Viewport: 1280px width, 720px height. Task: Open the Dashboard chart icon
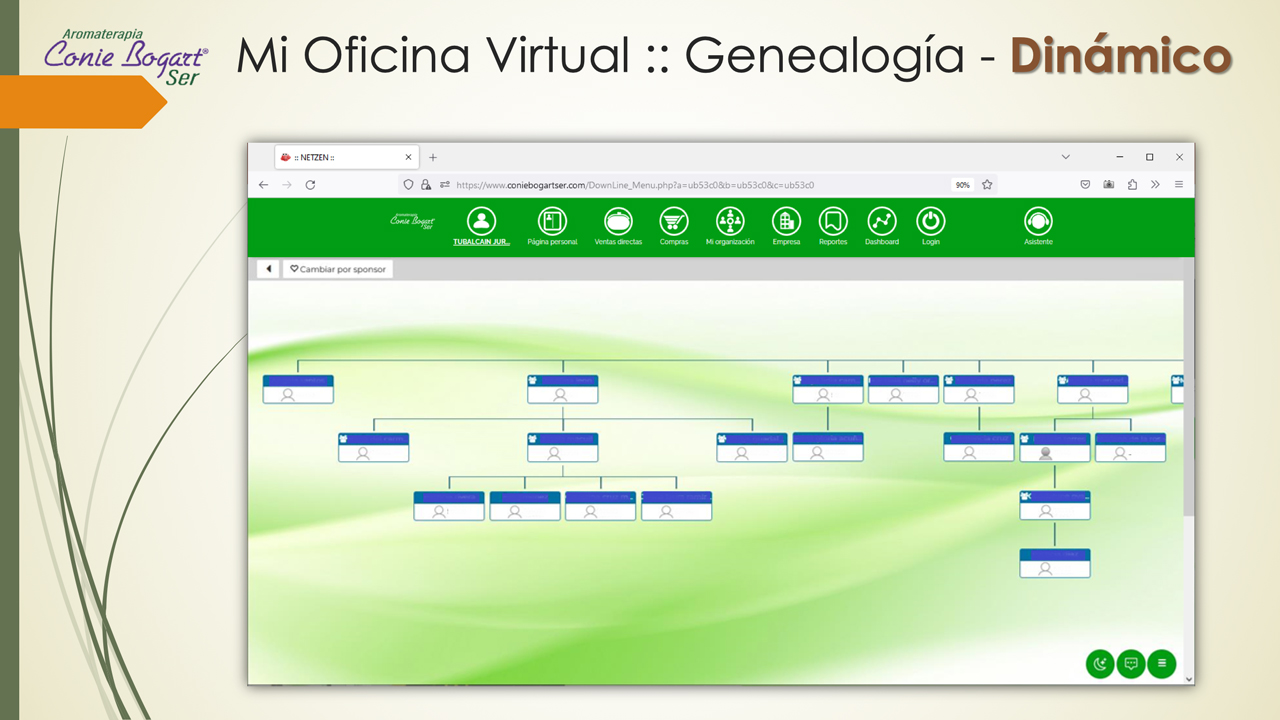(882, 221)
